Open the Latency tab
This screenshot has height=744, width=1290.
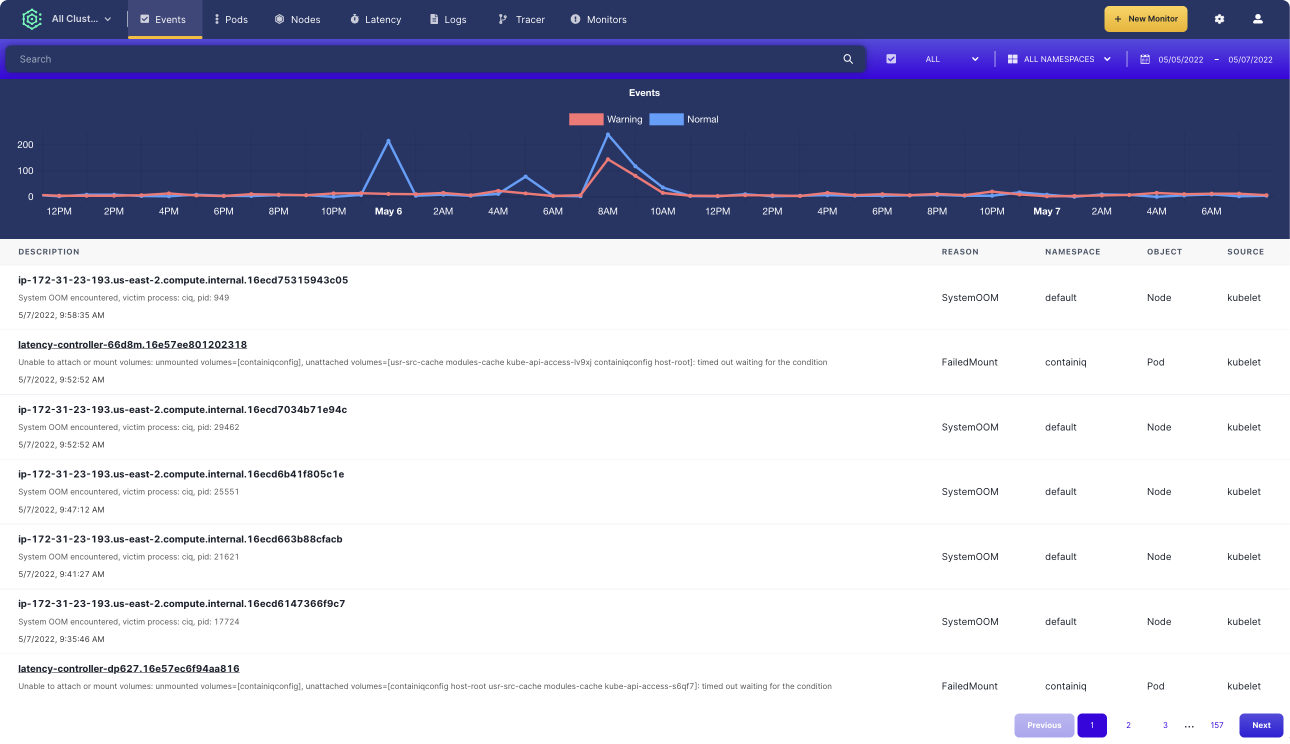pos(376,19)
